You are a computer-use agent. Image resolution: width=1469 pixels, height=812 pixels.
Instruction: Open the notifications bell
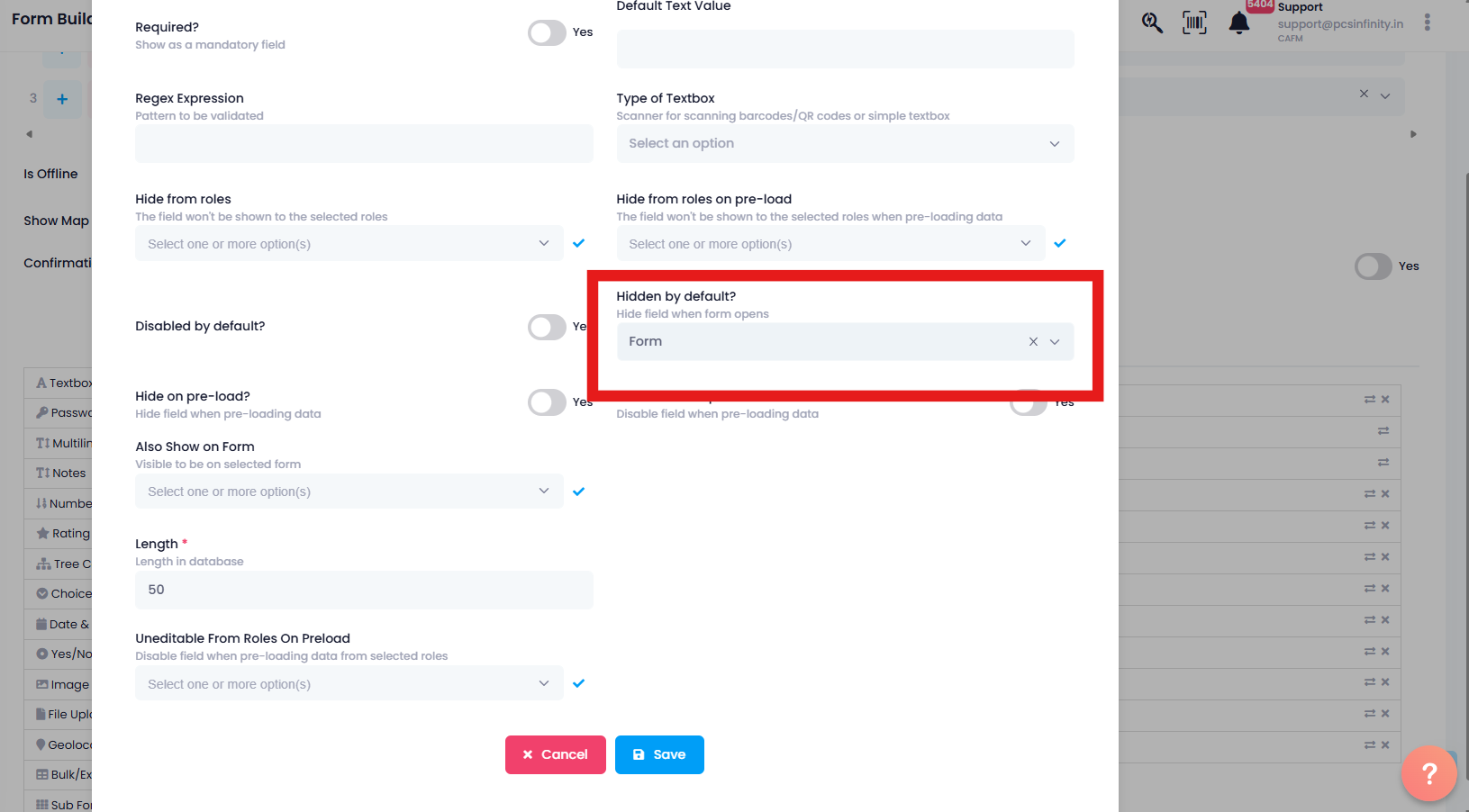pyautogui.click(x=1239, y=23)
